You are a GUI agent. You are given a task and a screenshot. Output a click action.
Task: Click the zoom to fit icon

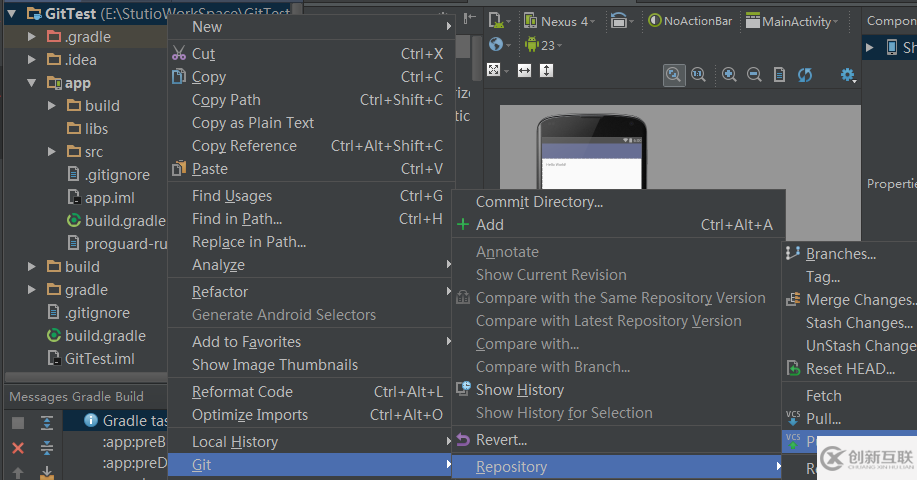tap(673, 74)
